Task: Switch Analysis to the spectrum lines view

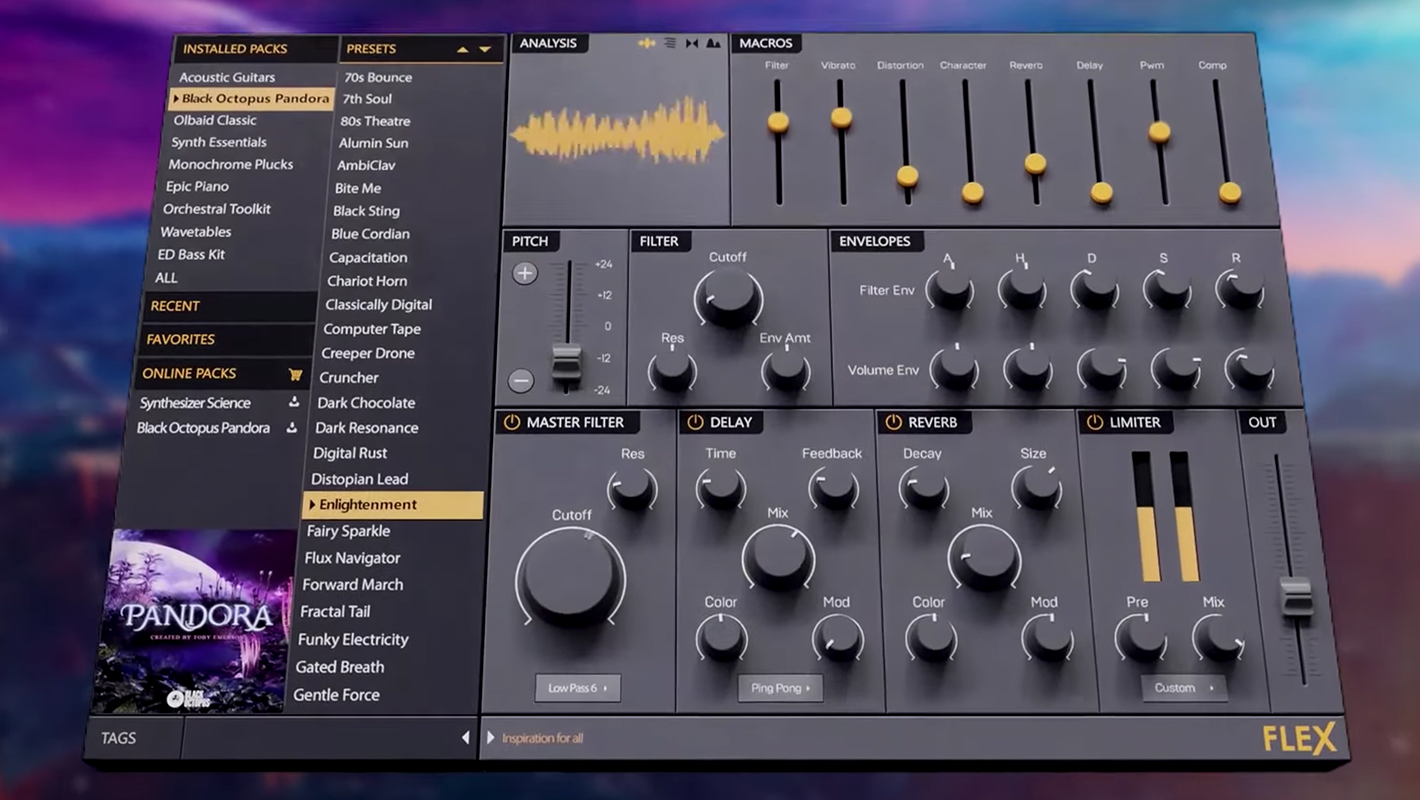Action: [670, 43]
